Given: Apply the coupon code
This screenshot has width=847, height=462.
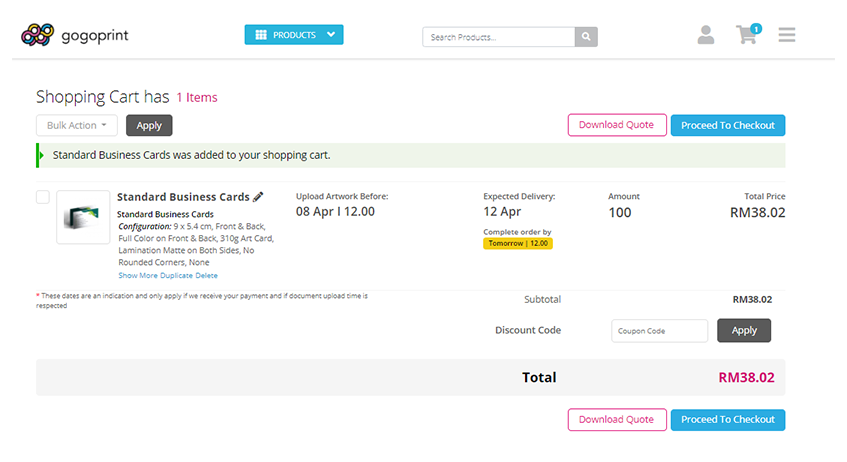Looking at the screenshot, I should 744,330.
